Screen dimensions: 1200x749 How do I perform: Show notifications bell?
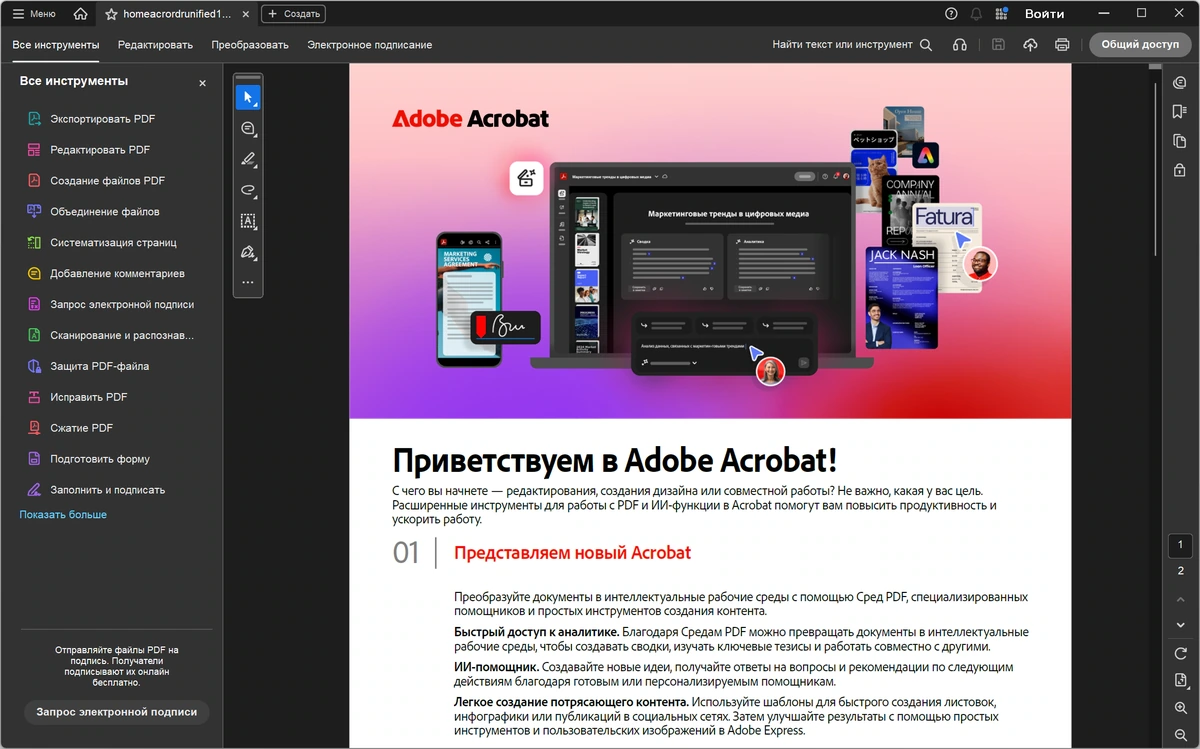(x=976, y=14)
